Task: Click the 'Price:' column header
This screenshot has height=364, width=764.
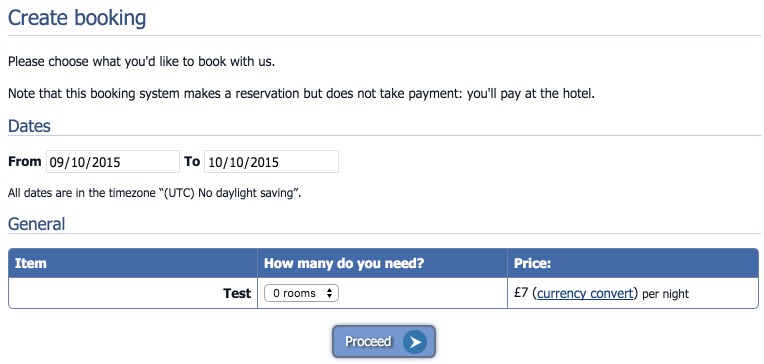Action: (x=533, y=263)
